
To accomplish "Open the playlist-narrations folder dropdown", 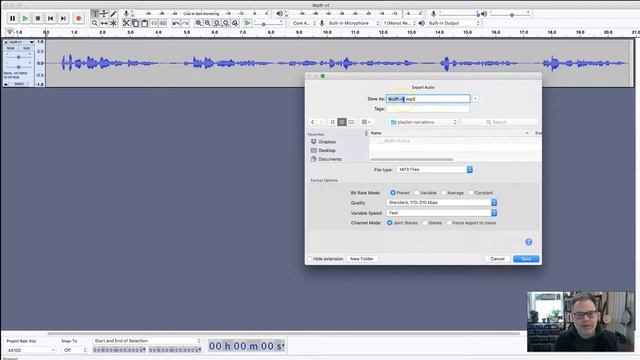I will click(424, 122).
